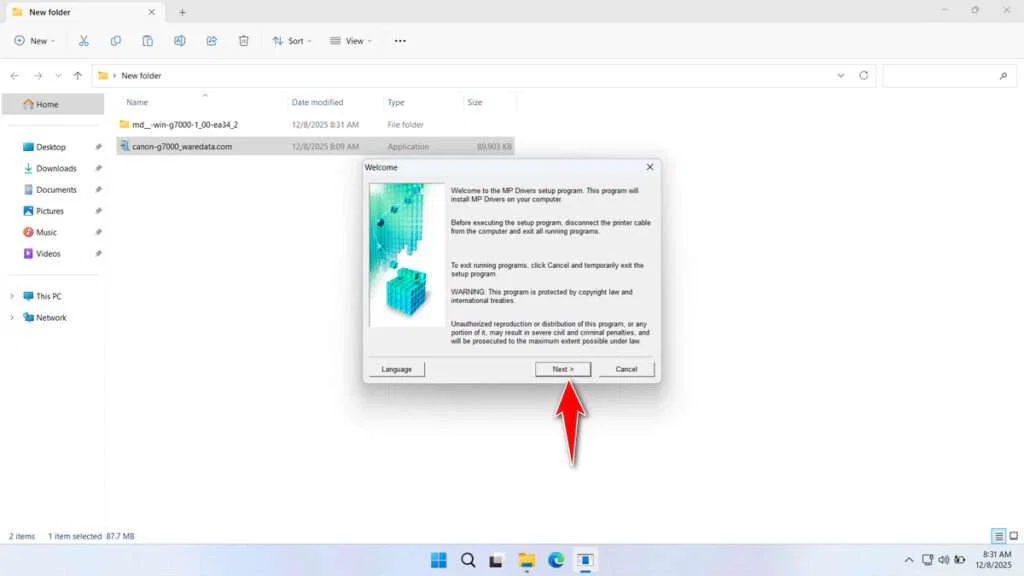Open the New item dropdown
The image size is (1024, 576).
[35, 40]
